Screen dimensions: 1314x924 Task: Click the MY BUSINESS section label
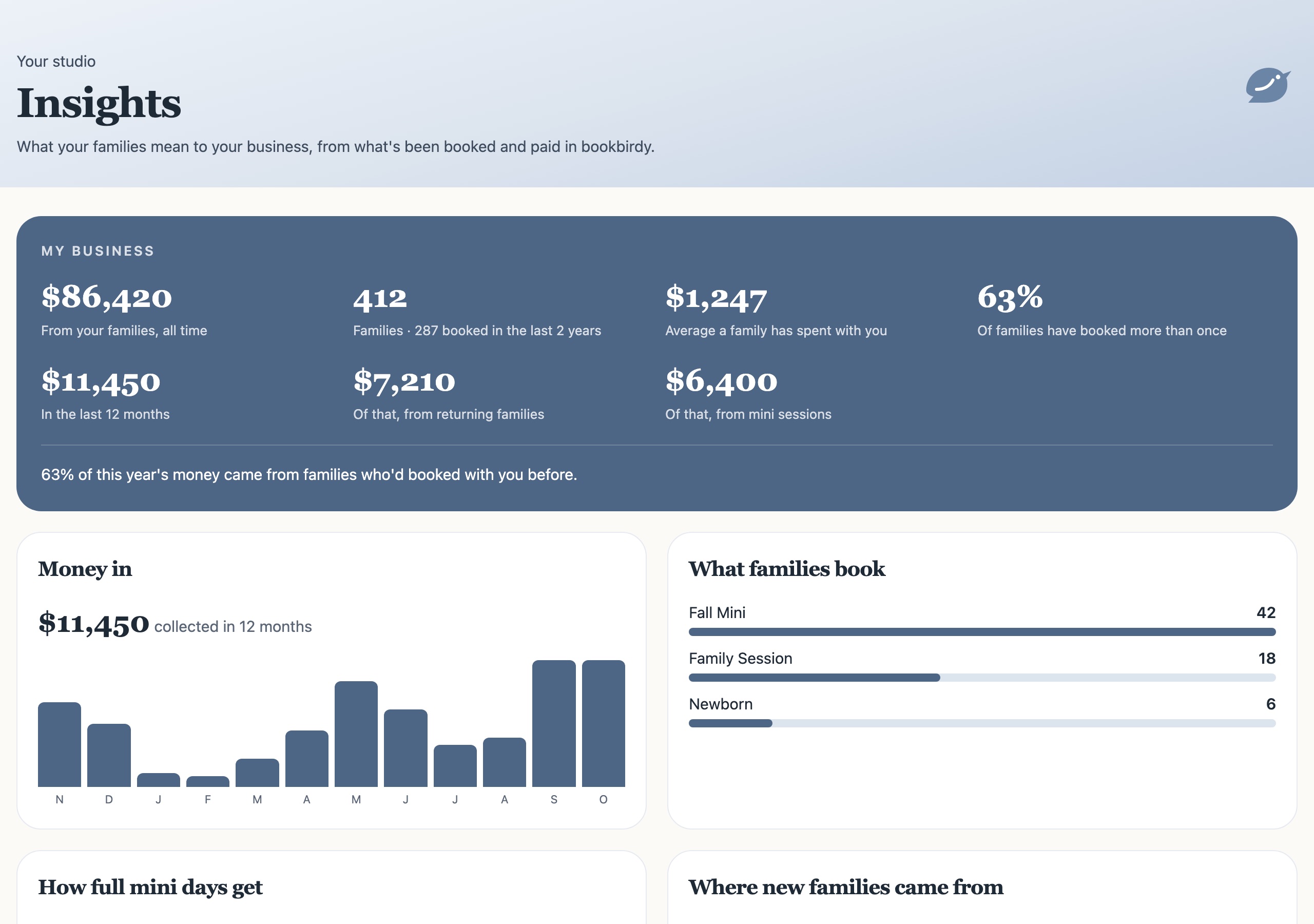pos(98,251)
